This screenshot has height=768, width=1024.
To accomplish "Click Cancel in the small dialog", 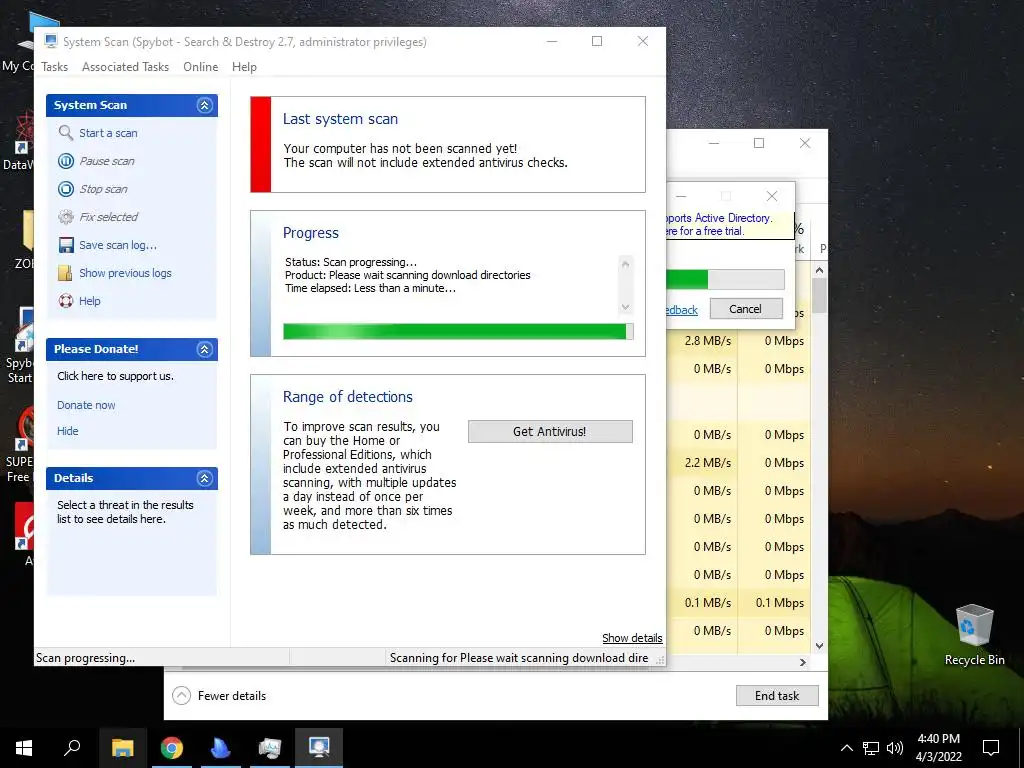I will tap(746, 309).
